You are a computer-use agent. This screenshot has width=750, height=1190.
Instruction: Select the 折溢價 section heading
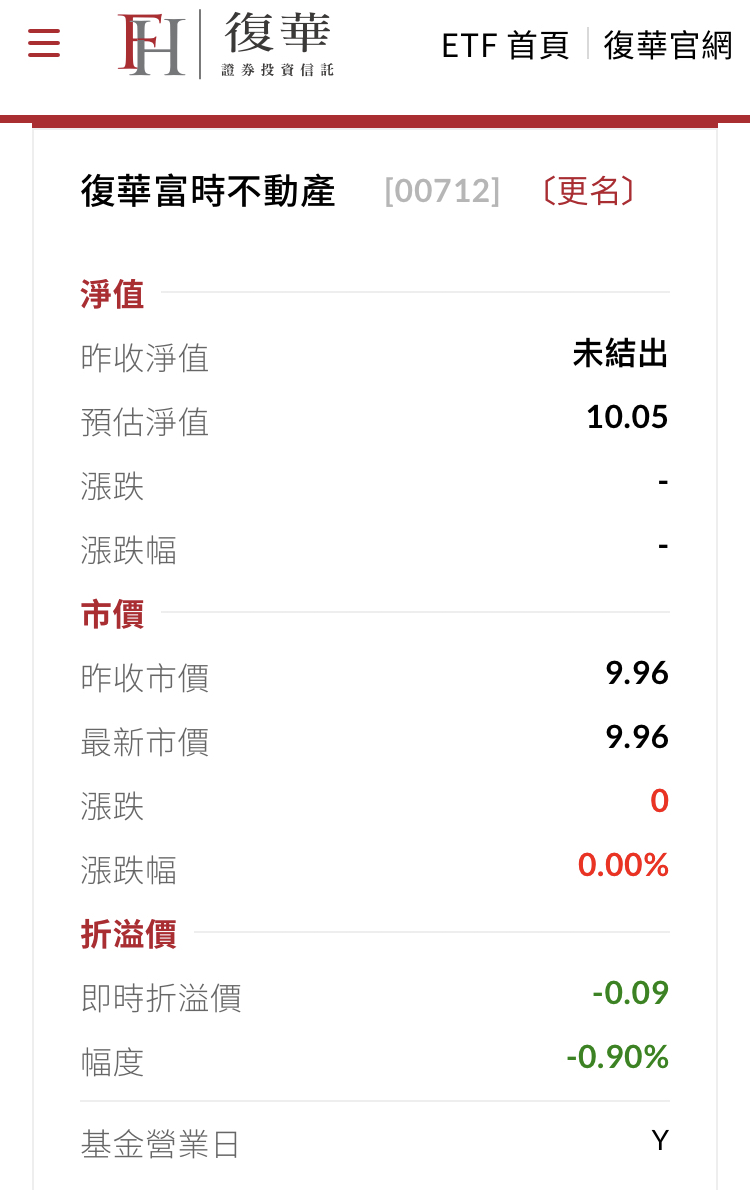(128, 934)
